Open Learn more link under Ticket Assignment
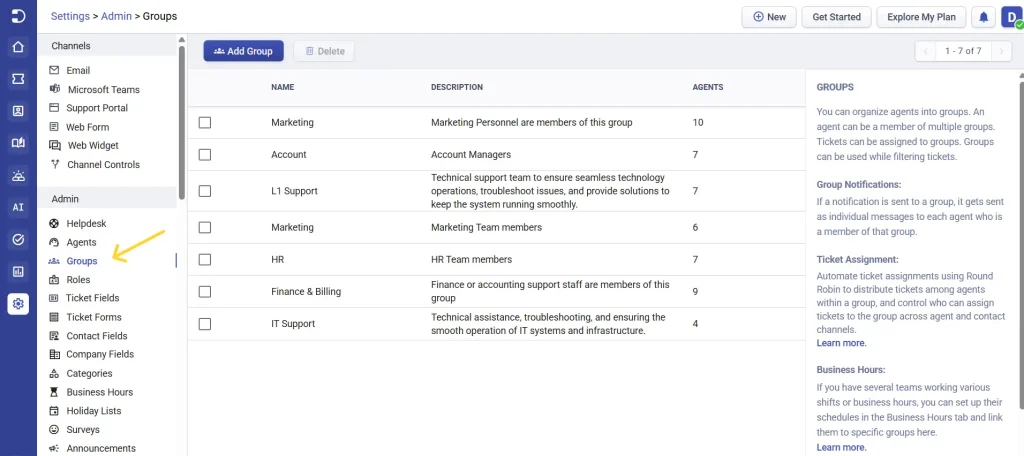This screenshot has width=1024, height=456. pos(841,343)
